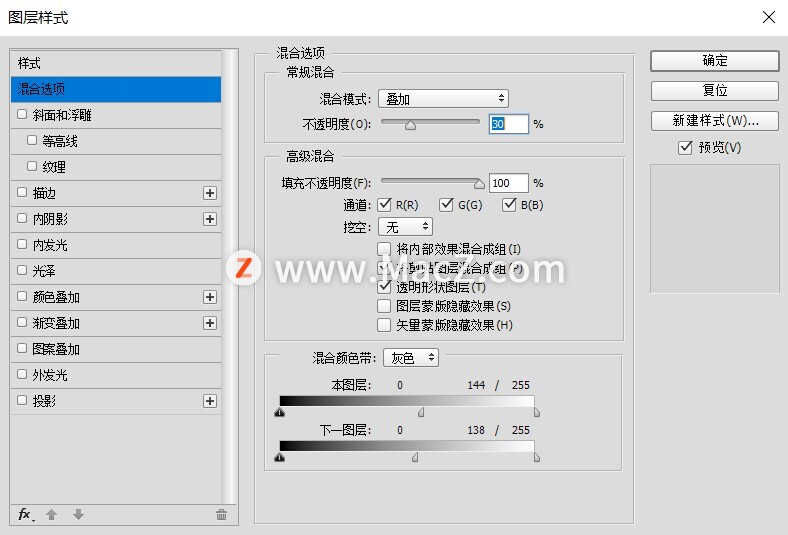Viewport: 788px width, 535px height.
Task: Click the 确定 button
Action: [x=715, y=61]
